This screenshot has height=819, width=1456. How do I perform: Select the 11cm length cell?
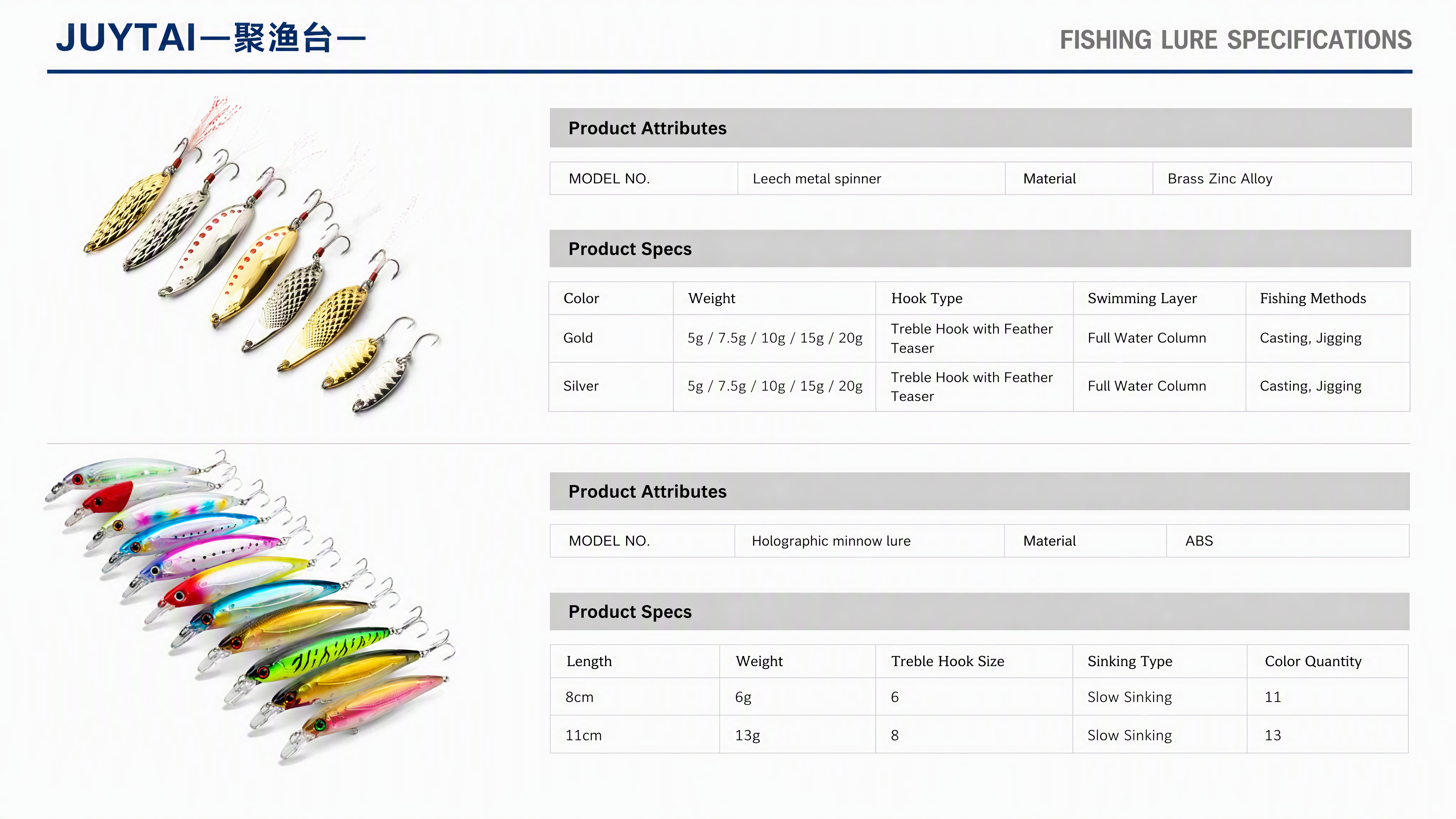(x=635, y=735)
